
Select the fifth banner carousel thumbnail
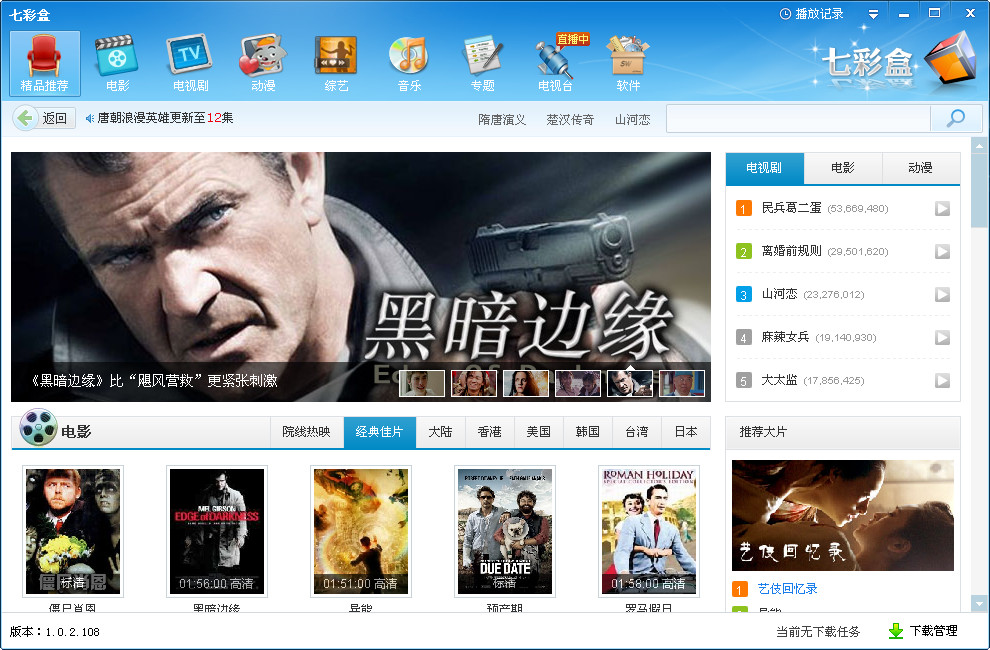pos(629,383)
